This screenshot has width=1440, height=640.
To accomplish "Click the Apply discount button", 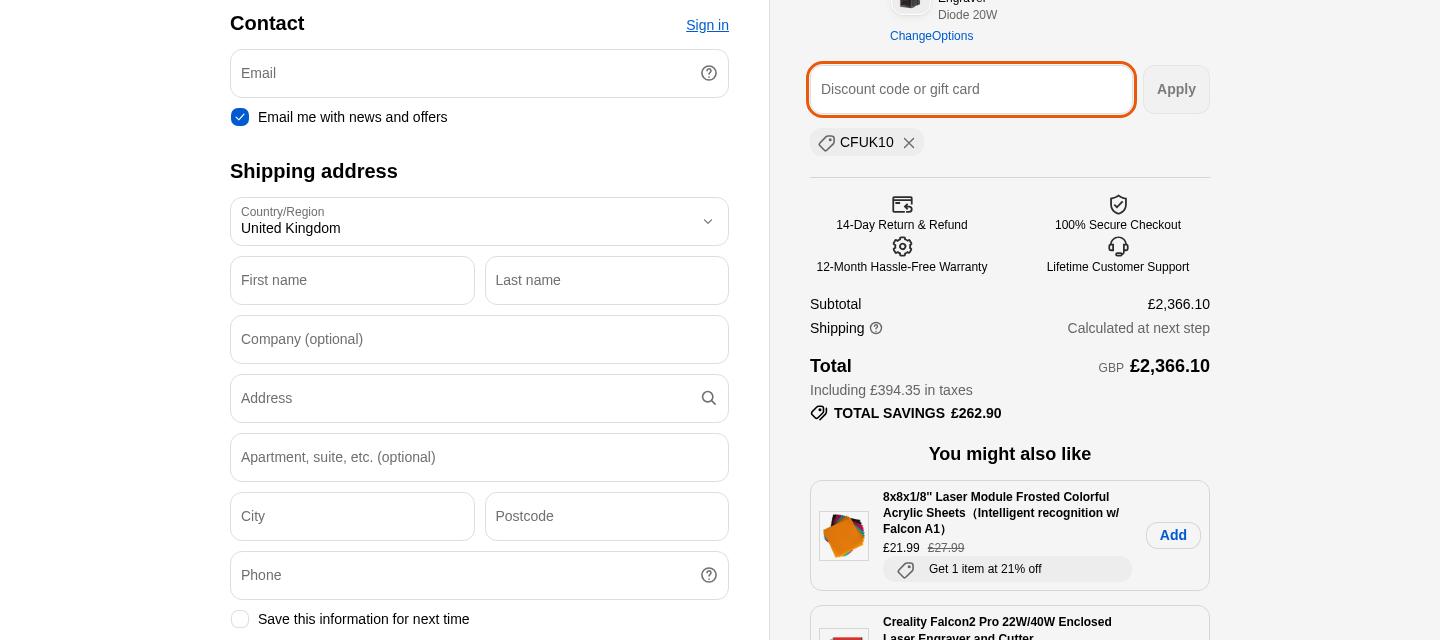I will [x=1176, y=89].
